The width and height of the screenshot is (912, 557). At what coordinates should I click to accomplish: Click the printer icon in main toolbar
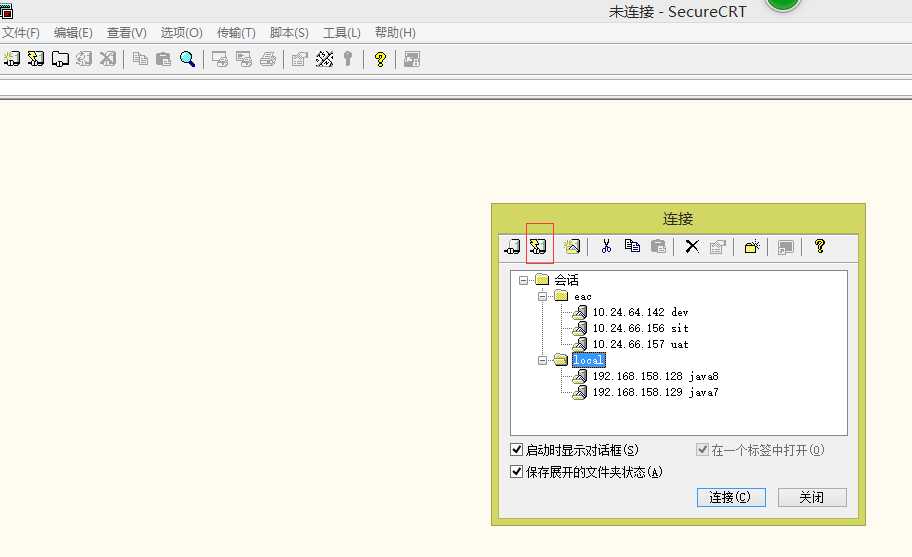pos(268,59)
